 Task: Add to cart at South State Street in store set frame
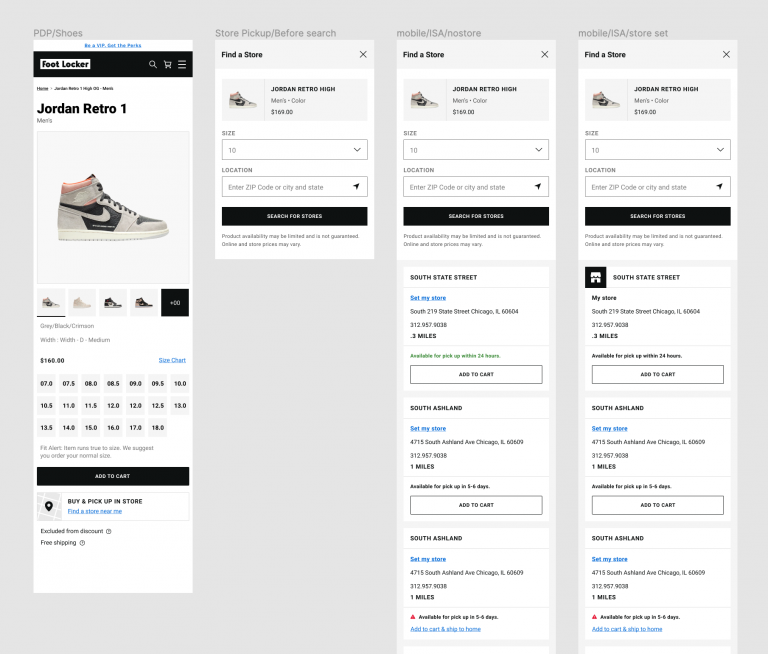tap(658, 374)
